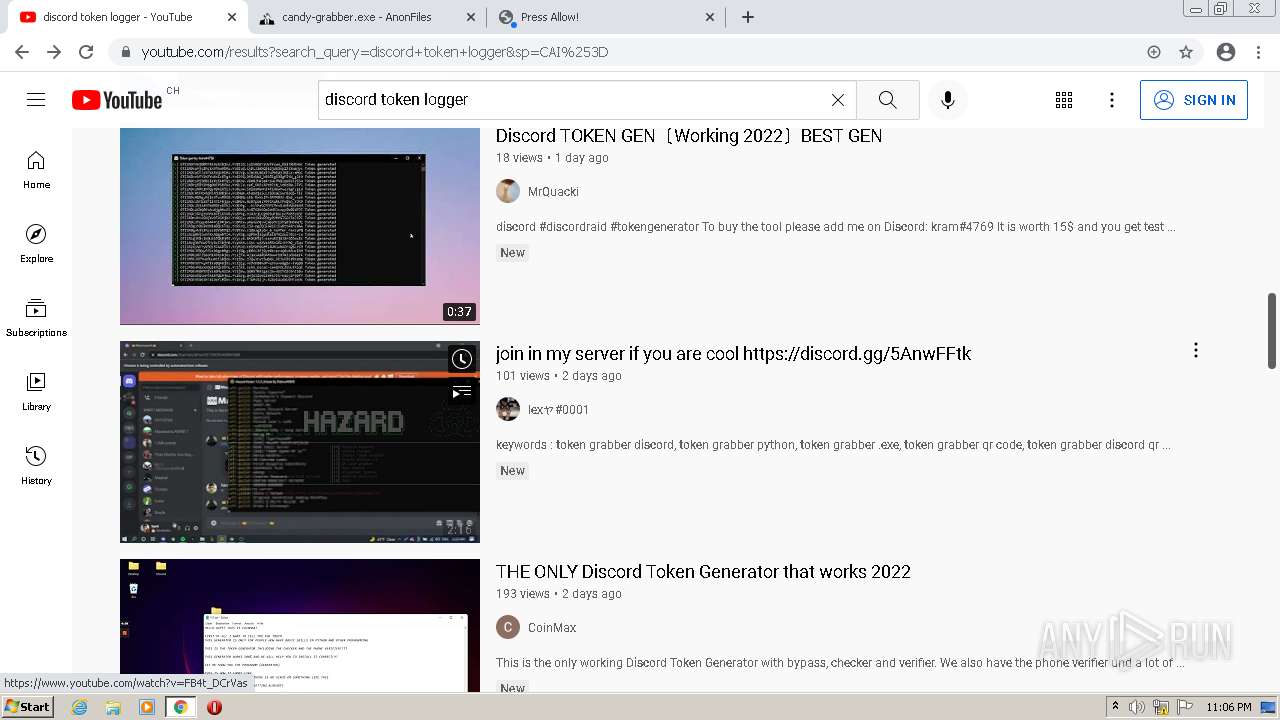Start voice search with the microphone
1280x720 pixels.
pos(948,100)
